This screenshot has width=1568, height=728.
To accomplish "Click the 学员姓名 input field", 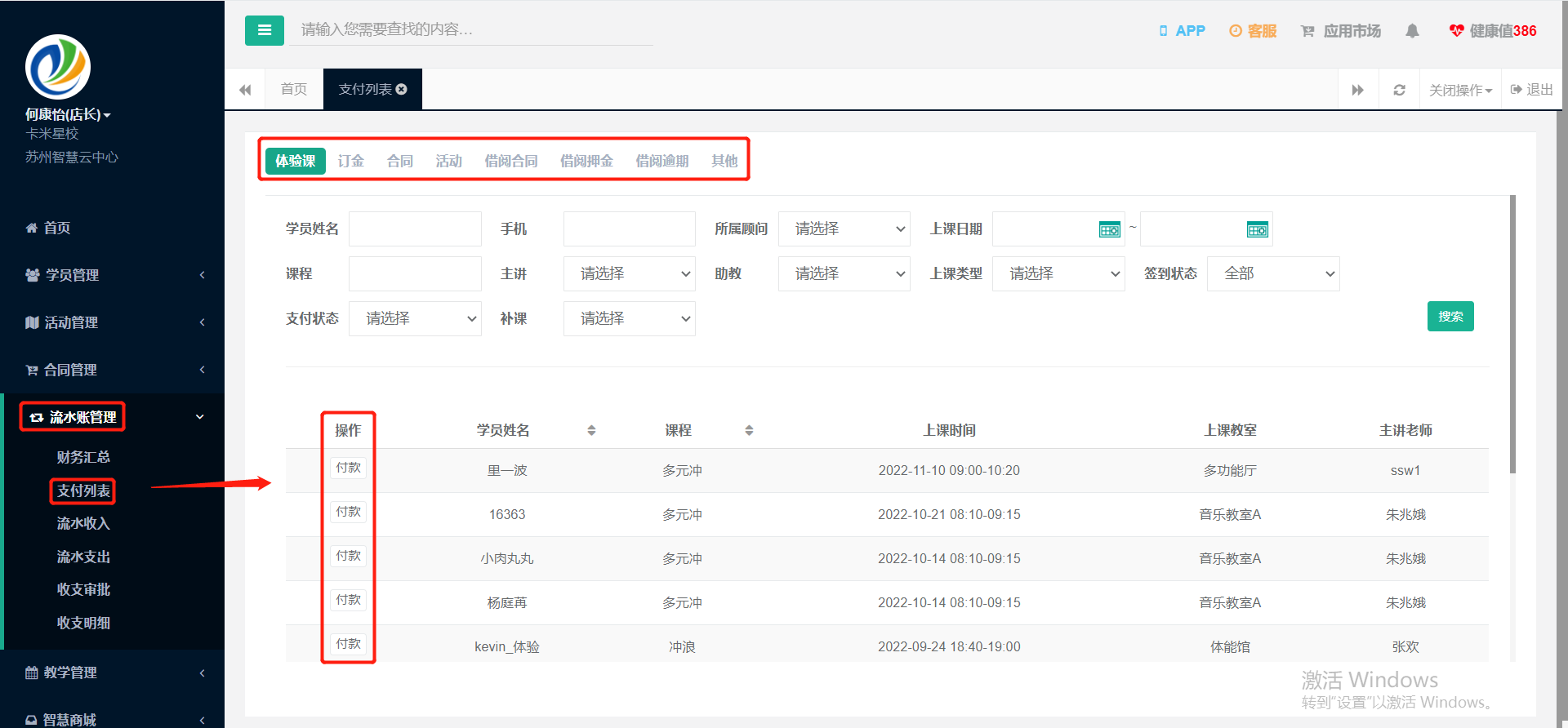I will tap(415, 229).
